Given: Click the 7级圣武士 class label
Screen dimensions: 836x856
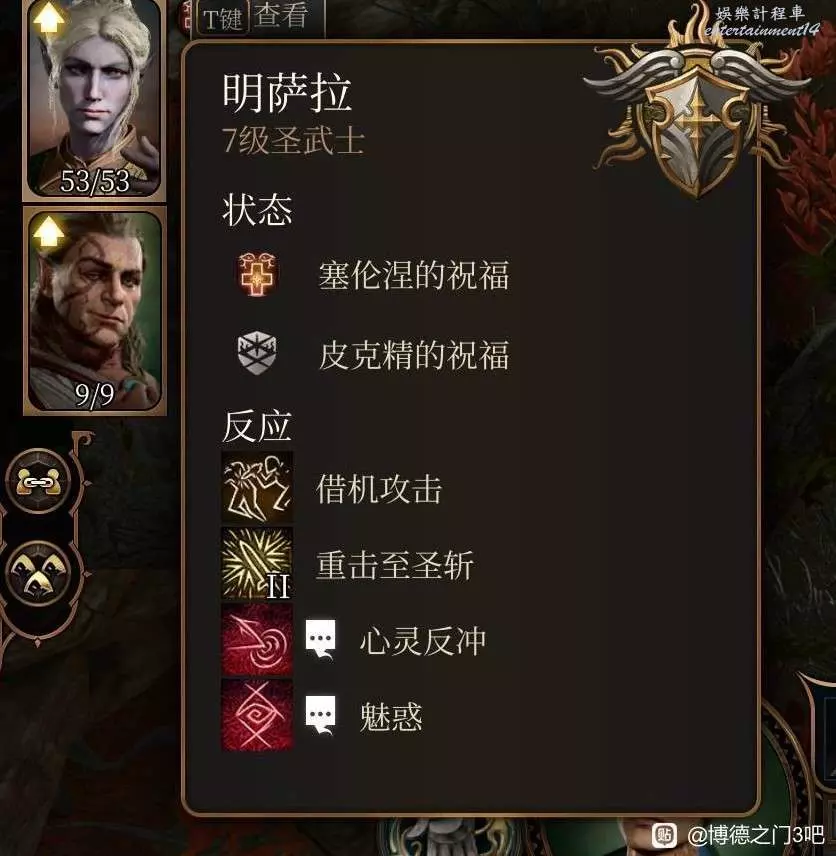Looking at the screenshot, I should [x=293, y=140].
